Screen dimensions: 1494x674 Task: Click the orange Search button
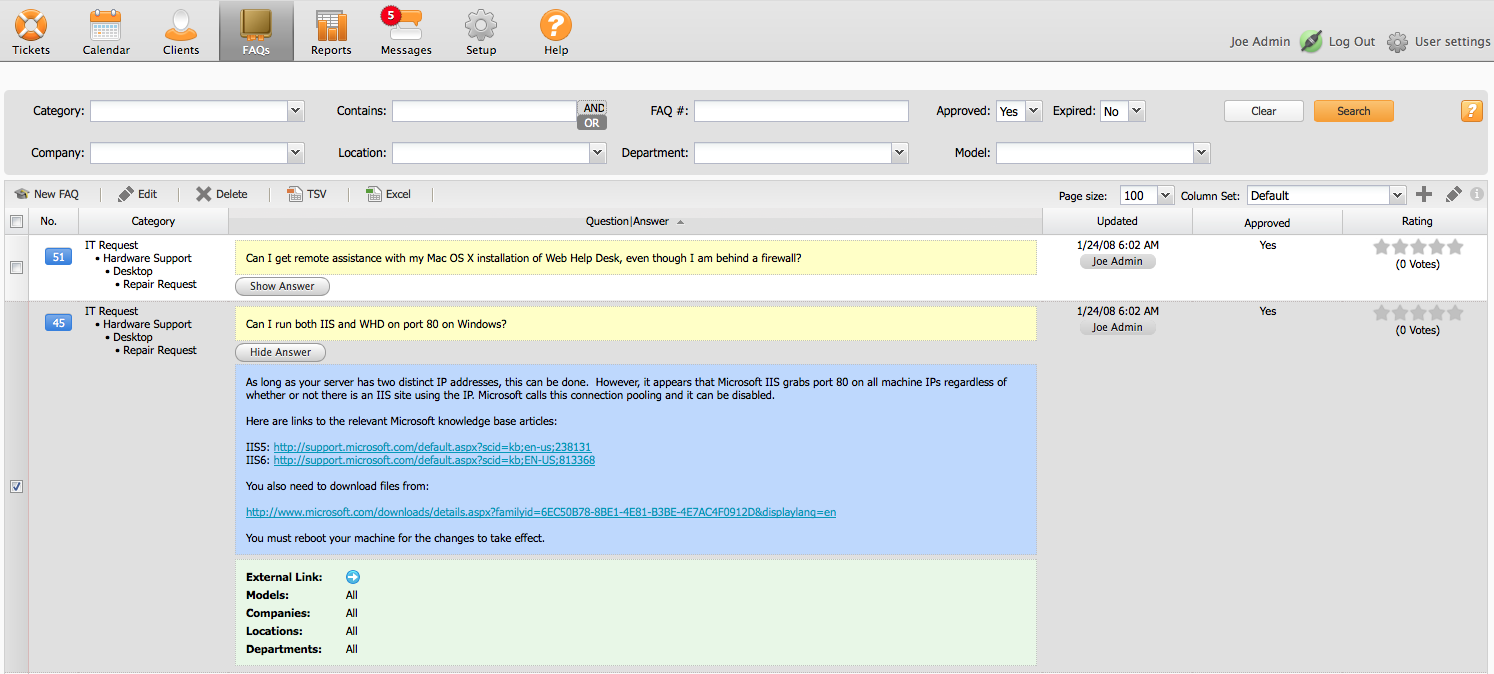coord(1354,111)
